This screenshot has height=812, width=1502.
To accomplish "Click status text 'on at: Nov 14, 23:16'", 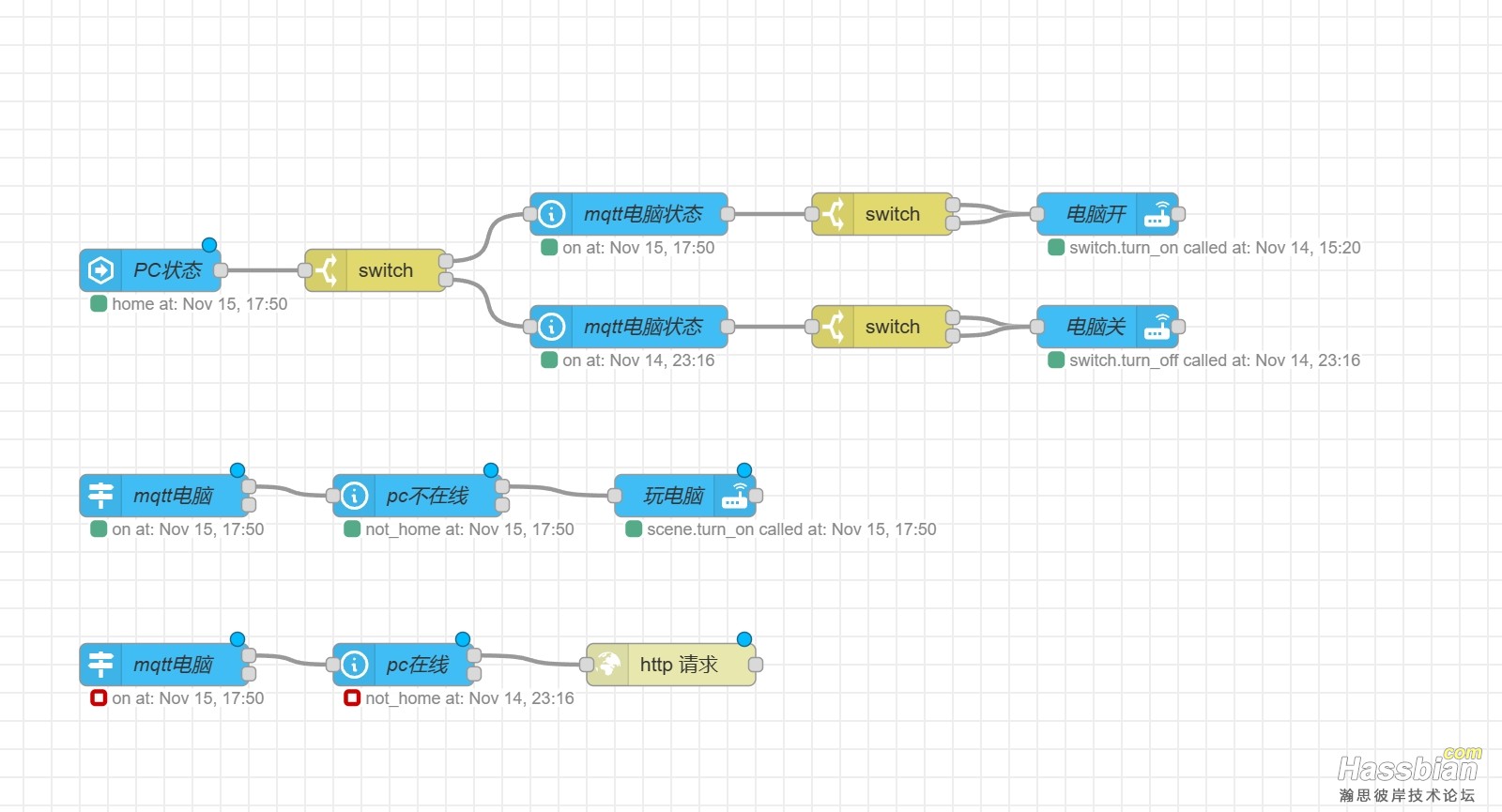I will (638, 360).
